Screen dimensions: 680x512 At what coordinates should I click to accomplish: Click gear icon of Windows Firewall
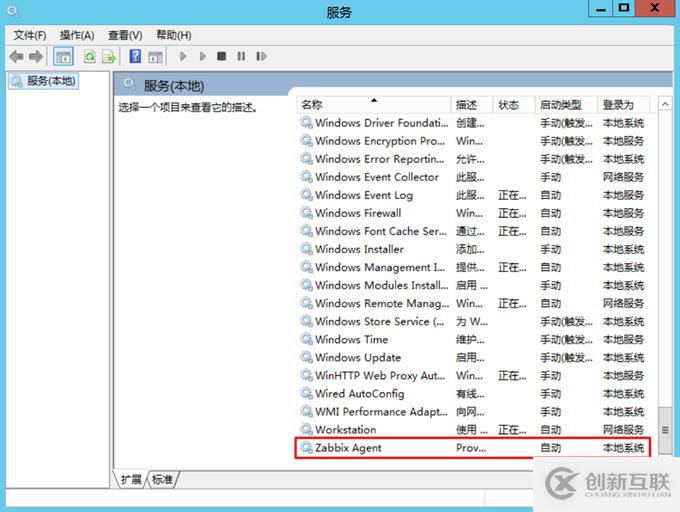306,212
